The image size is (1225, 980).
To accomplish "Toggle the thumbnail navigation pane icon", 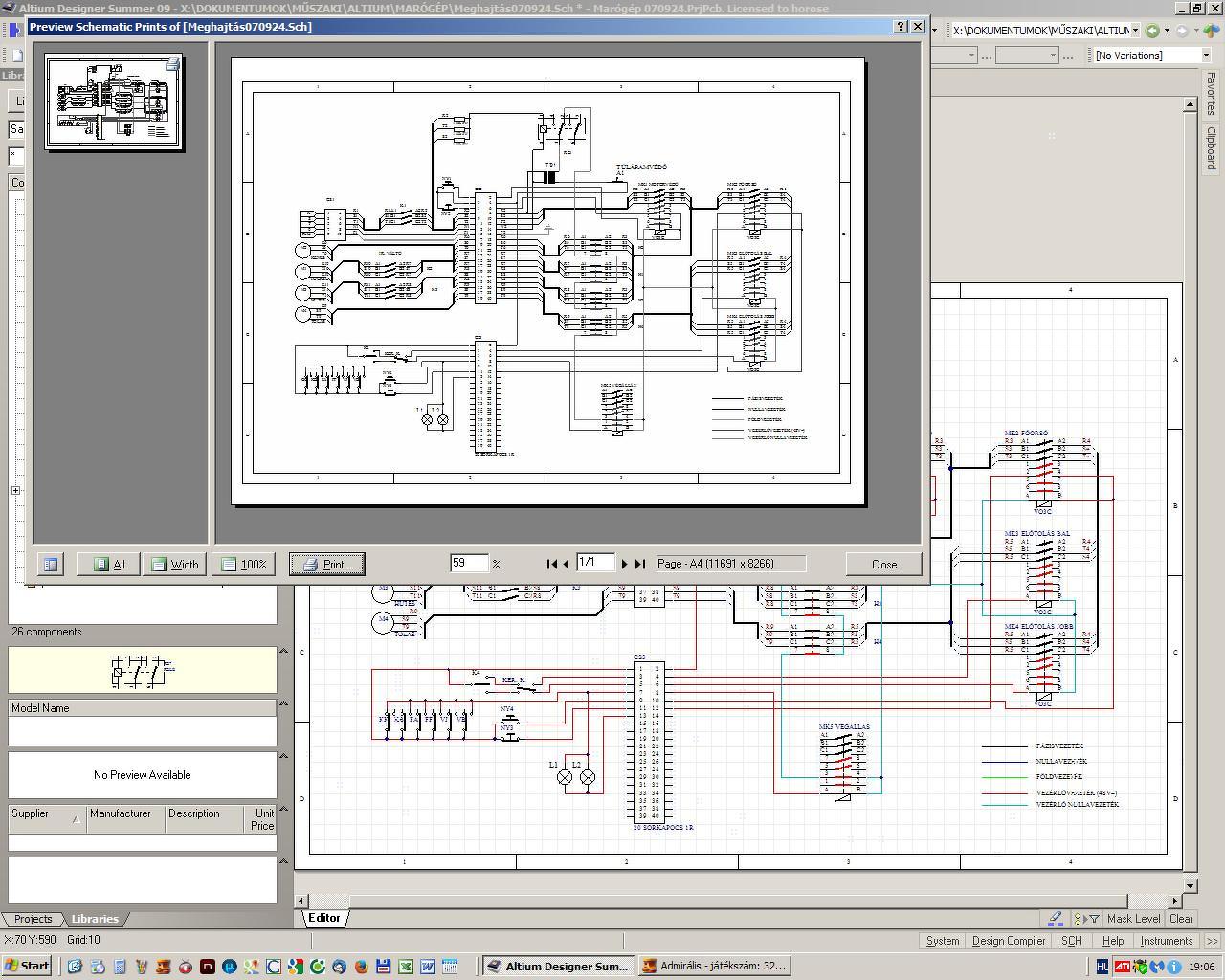I will click(x=51, y=565).
